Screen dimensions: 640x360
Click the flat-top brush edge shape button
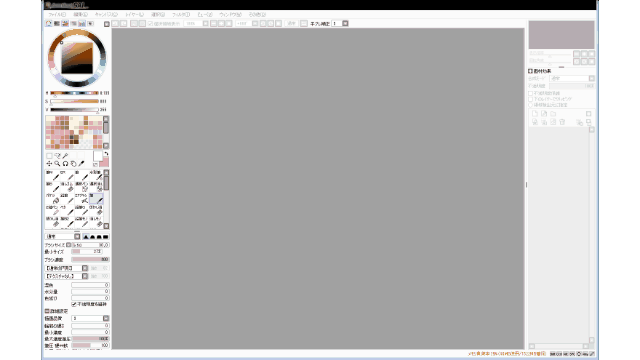[x=106, y=237]
